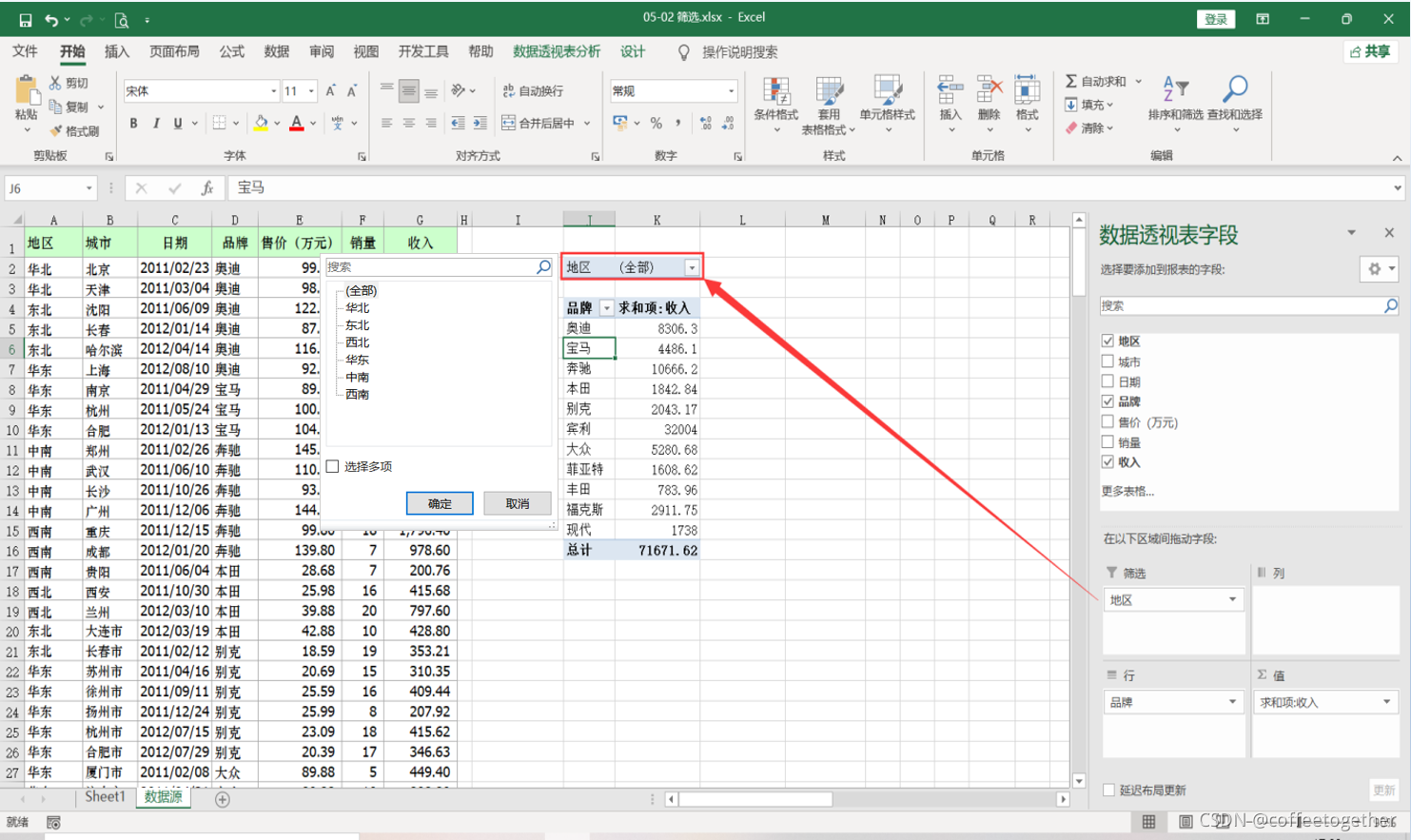
Task: Check the 日期 field checkbox
Action: pyautogui.click(x=1107, y=381)
